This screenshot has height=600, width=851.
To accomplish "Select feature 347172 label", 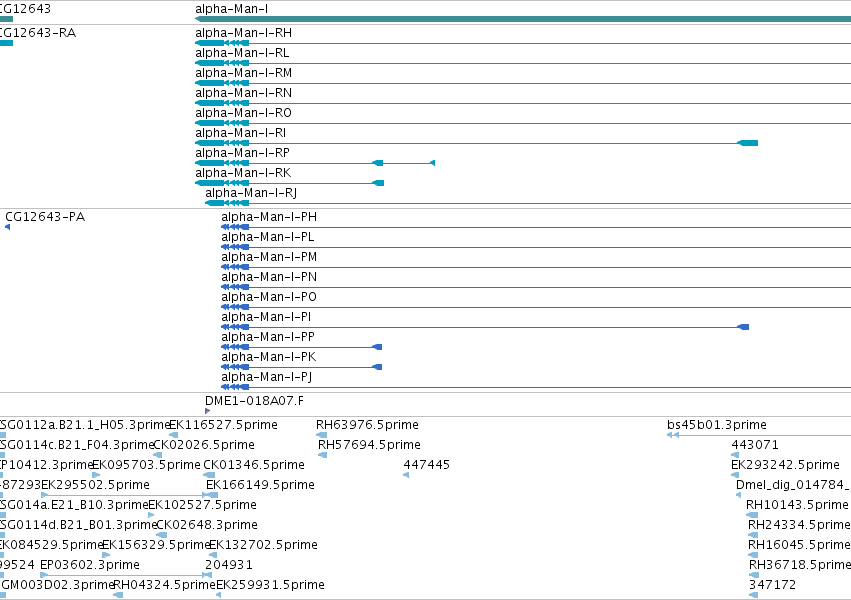I will tap(772, 586).
